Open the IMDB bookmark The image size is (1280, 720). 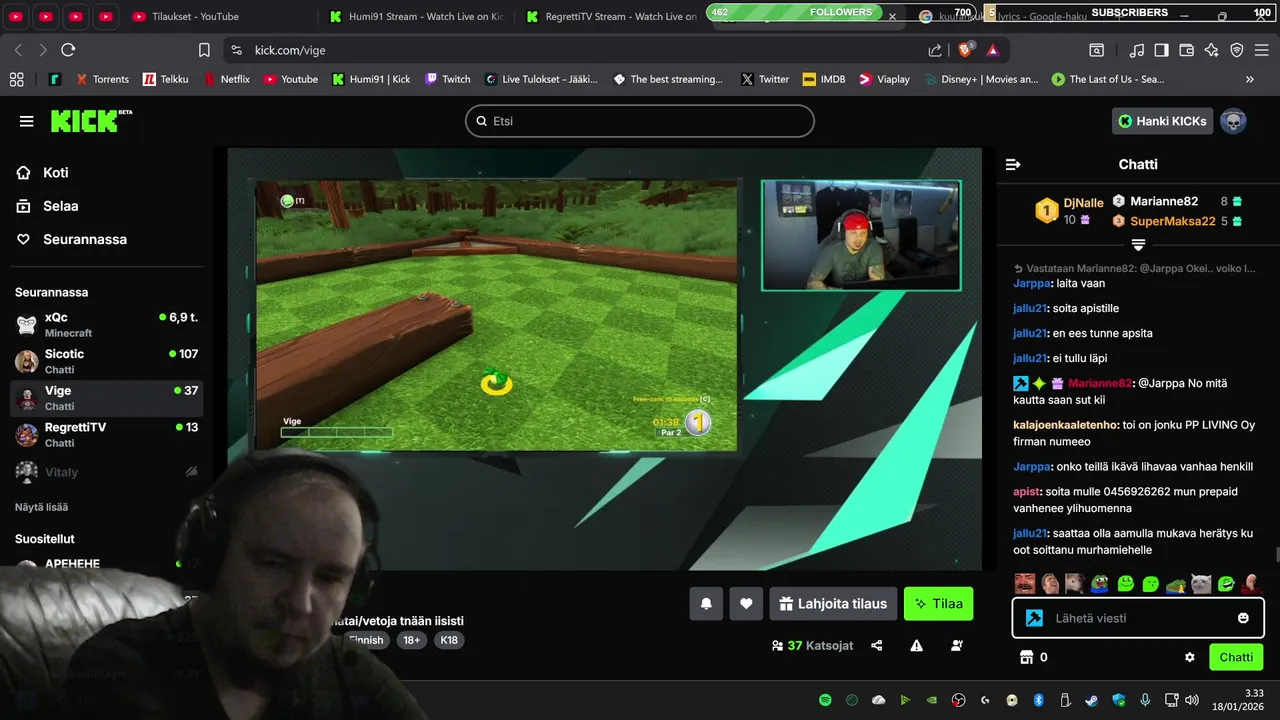(823, 79)
